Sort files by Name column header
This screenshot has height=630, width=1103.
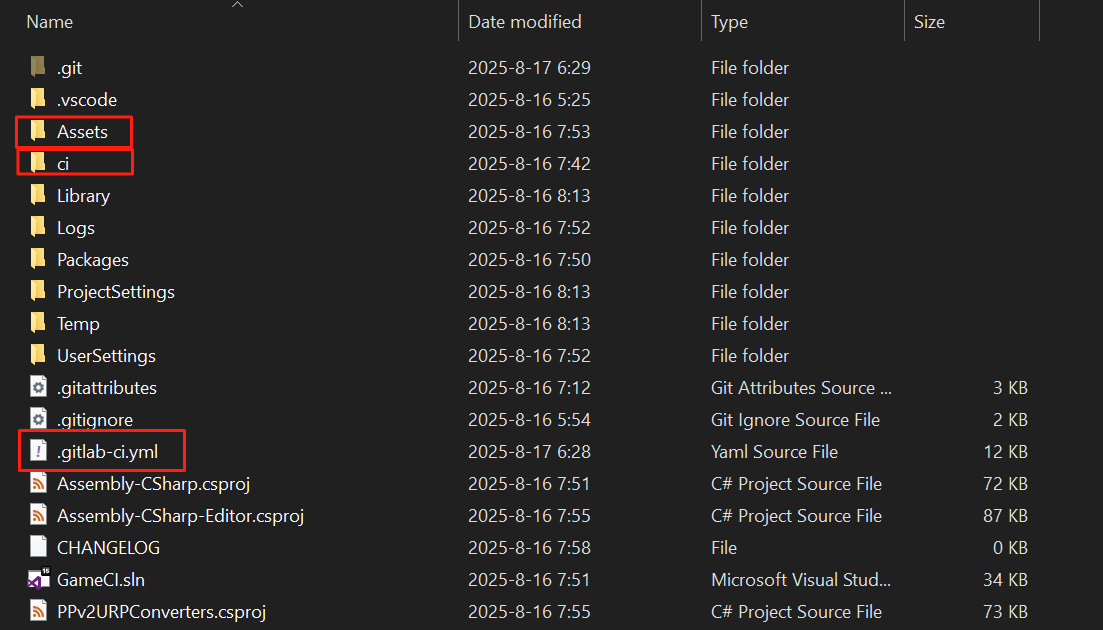click(49, 21)
